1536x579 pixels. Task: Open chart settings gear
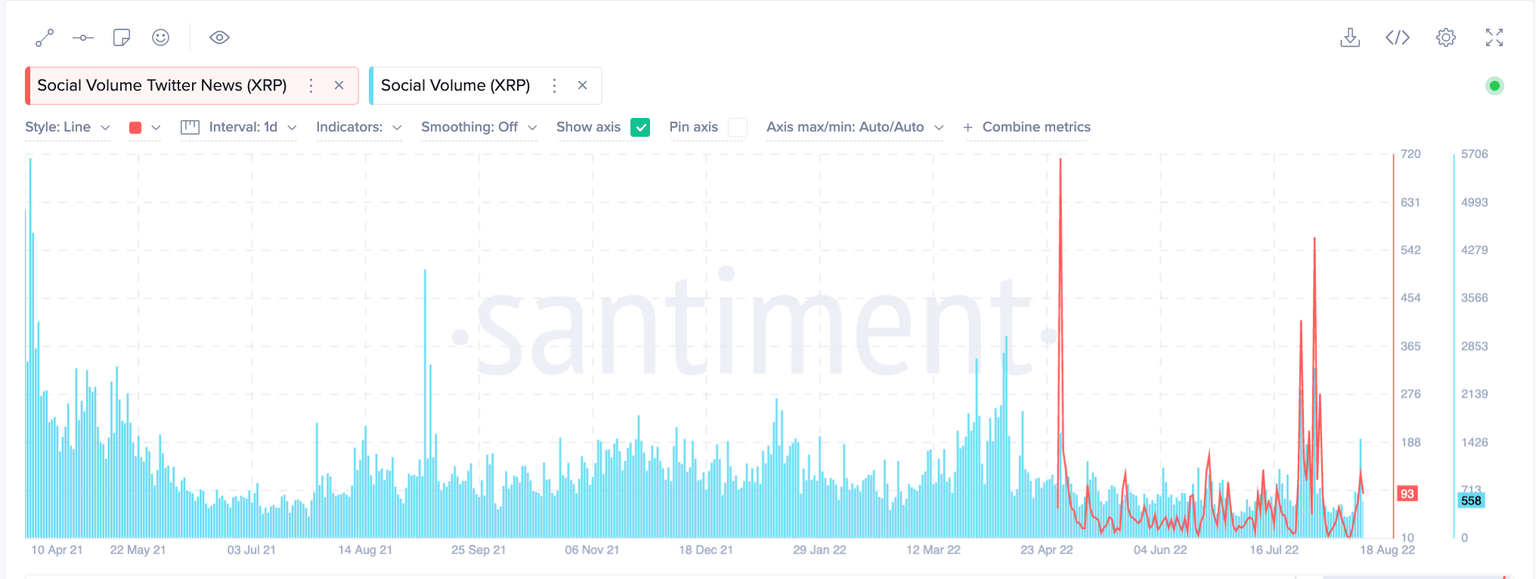(x=1445, y=38)
